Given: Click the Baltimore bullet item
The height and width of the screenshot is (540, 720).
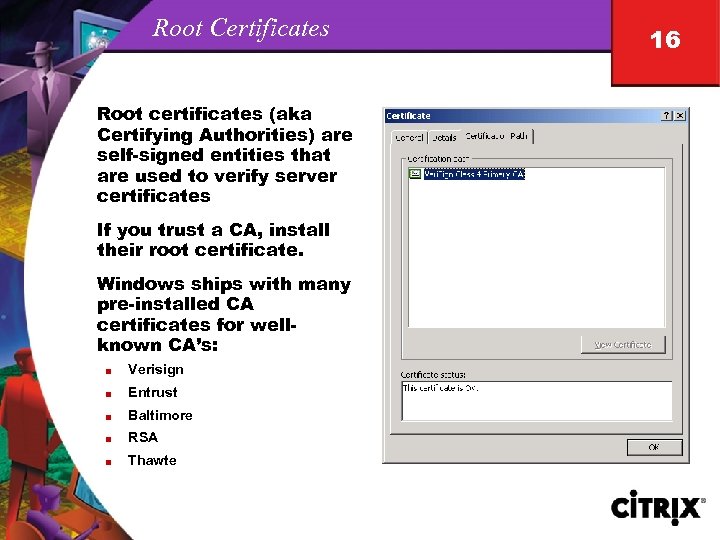Looking at the screenshot, I should [x=160, y=415].
